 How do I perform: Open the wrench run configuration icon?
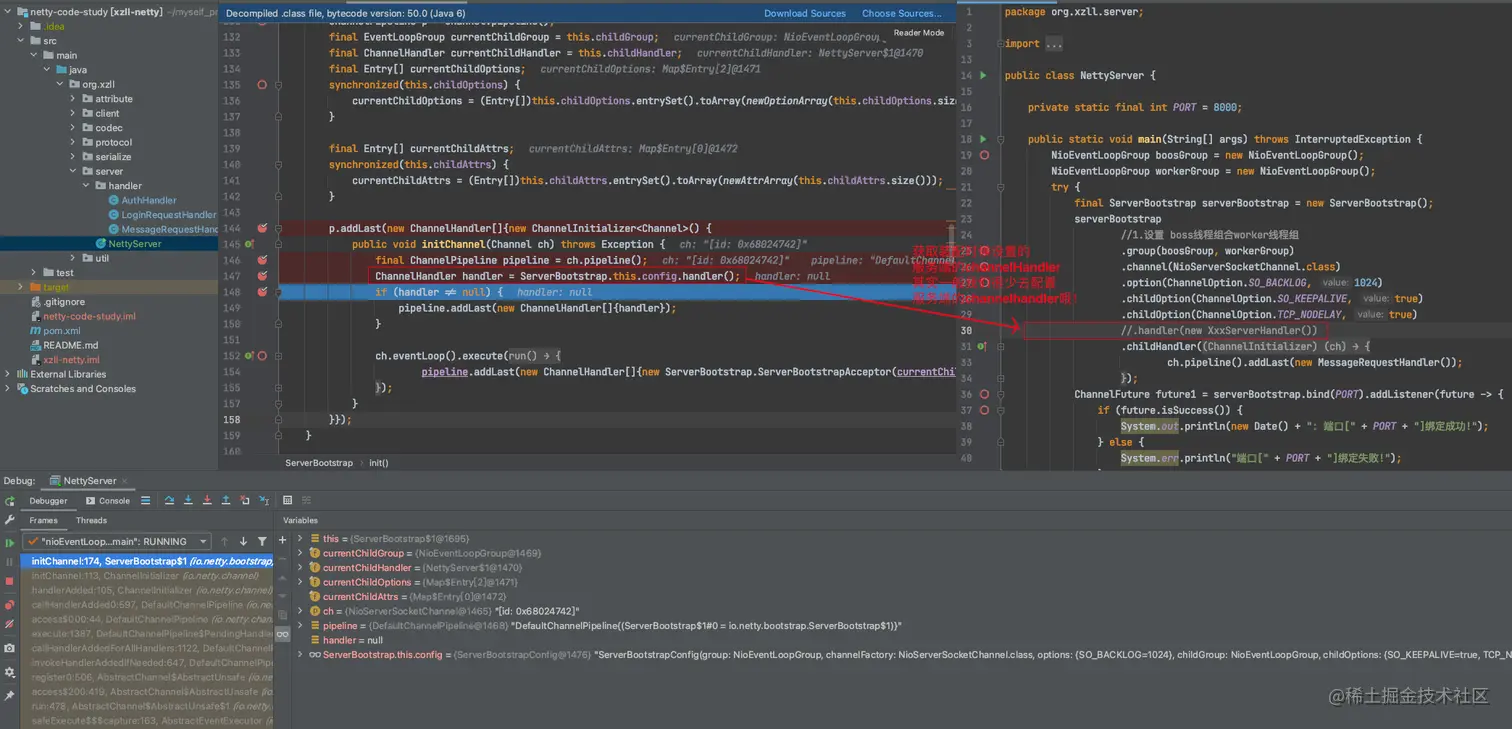point(9,520)
